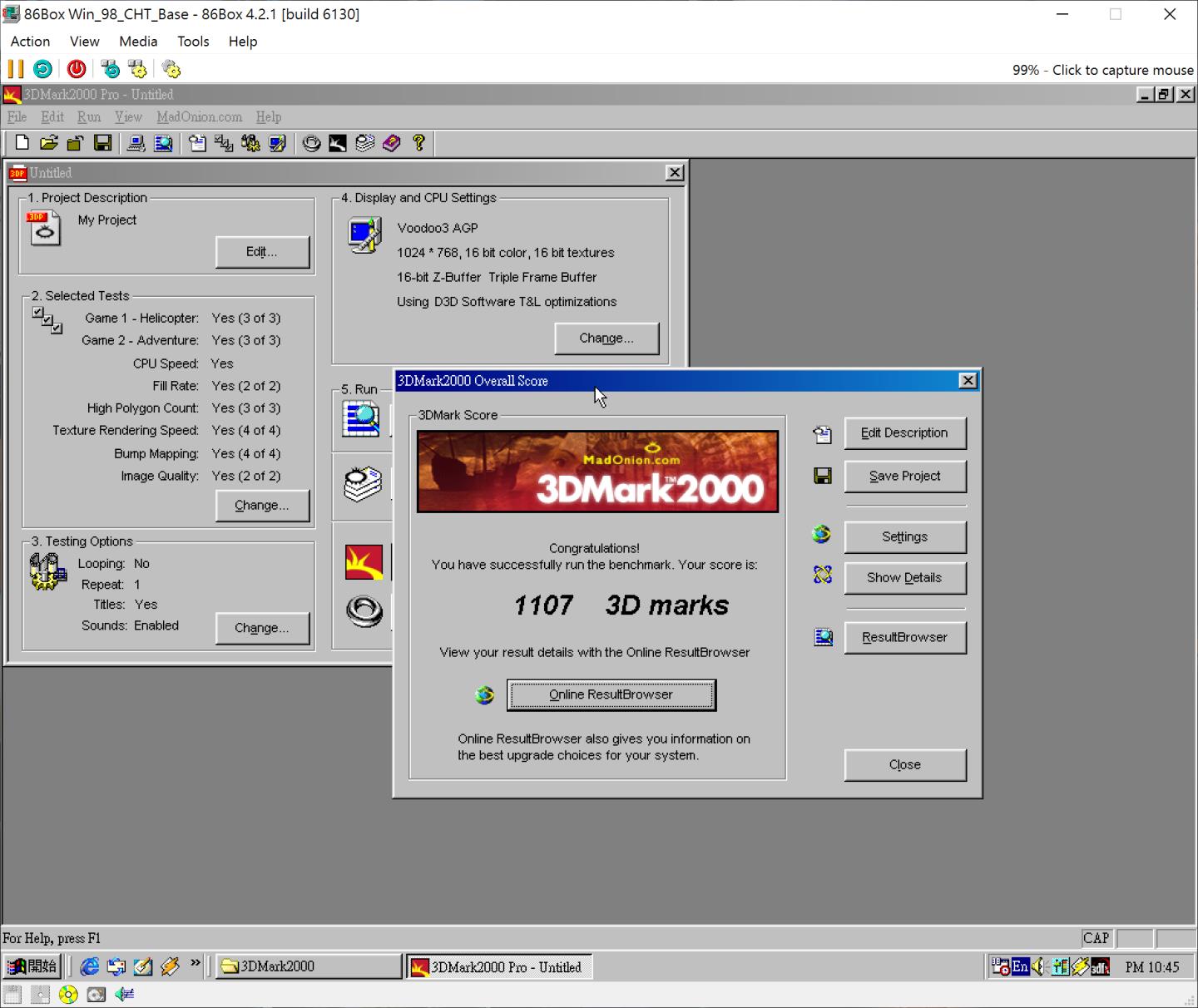
Task: Click Change... button under Selected Tests
Action: [x=262, y=506]
